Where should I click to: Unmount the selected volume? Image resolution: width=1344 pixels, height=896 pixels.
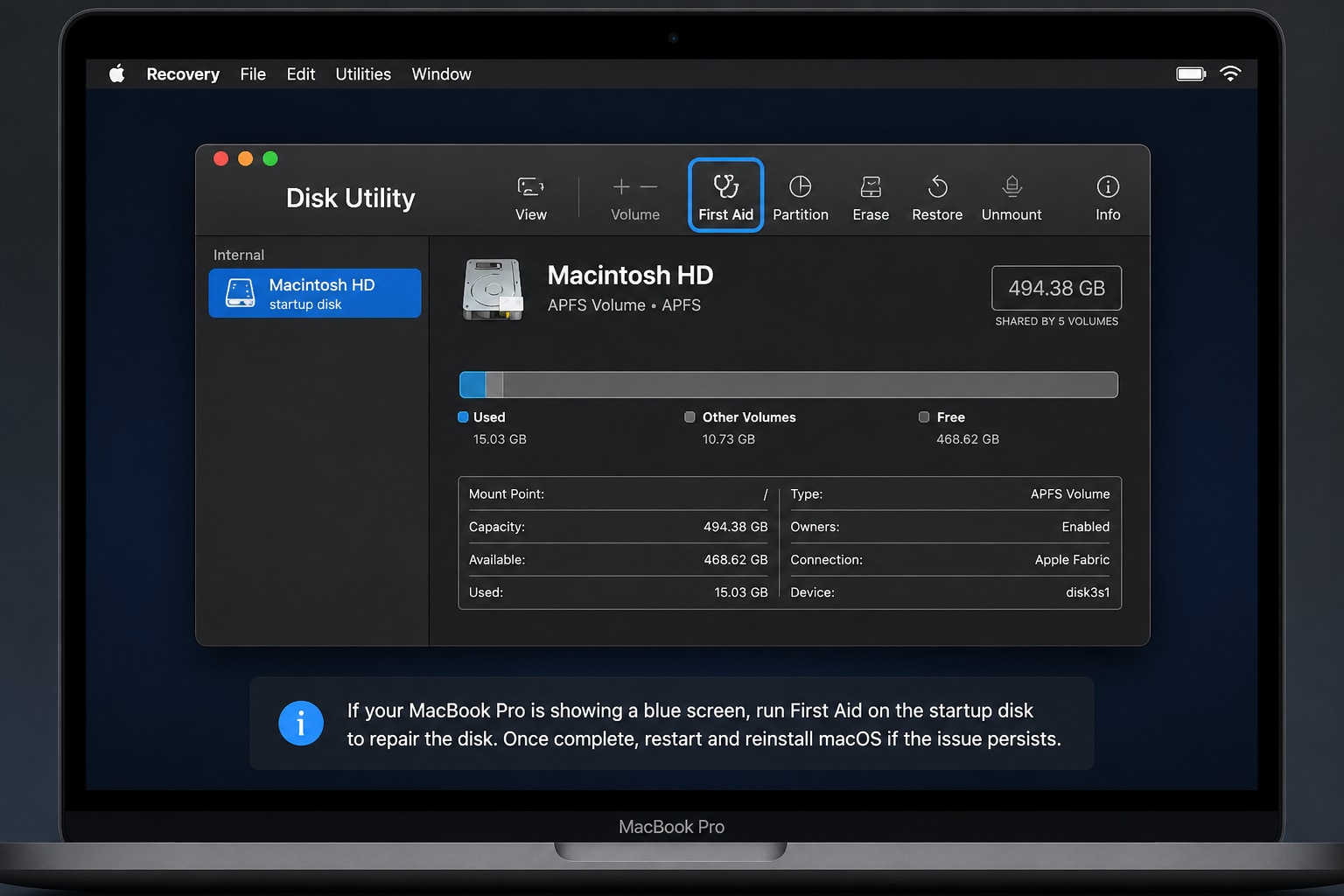tap(1011, 199)
